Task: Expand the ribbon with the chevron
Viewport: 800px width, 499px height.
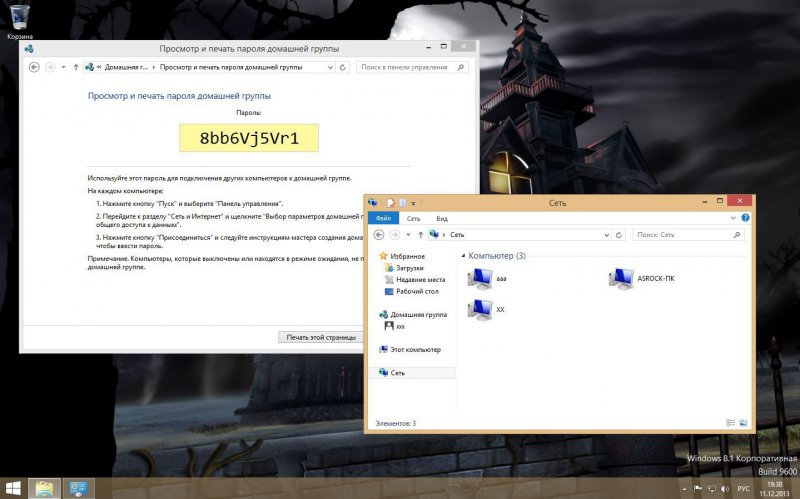Action: point(733,218)
